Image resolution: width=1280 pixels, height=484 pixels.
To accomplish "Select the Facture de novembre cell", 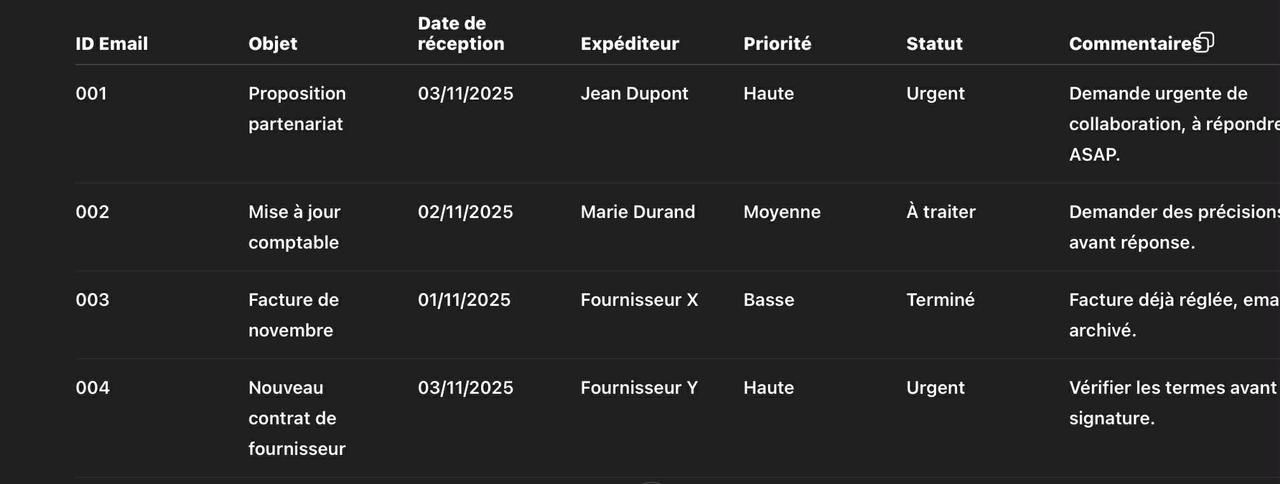I will click(x=293, y=315).
